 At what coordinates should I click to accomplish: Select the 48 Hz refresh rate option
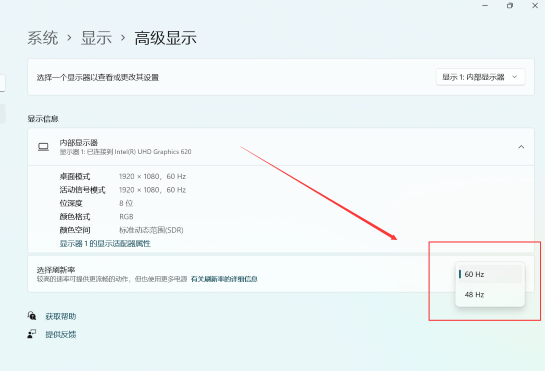(490, 295)
